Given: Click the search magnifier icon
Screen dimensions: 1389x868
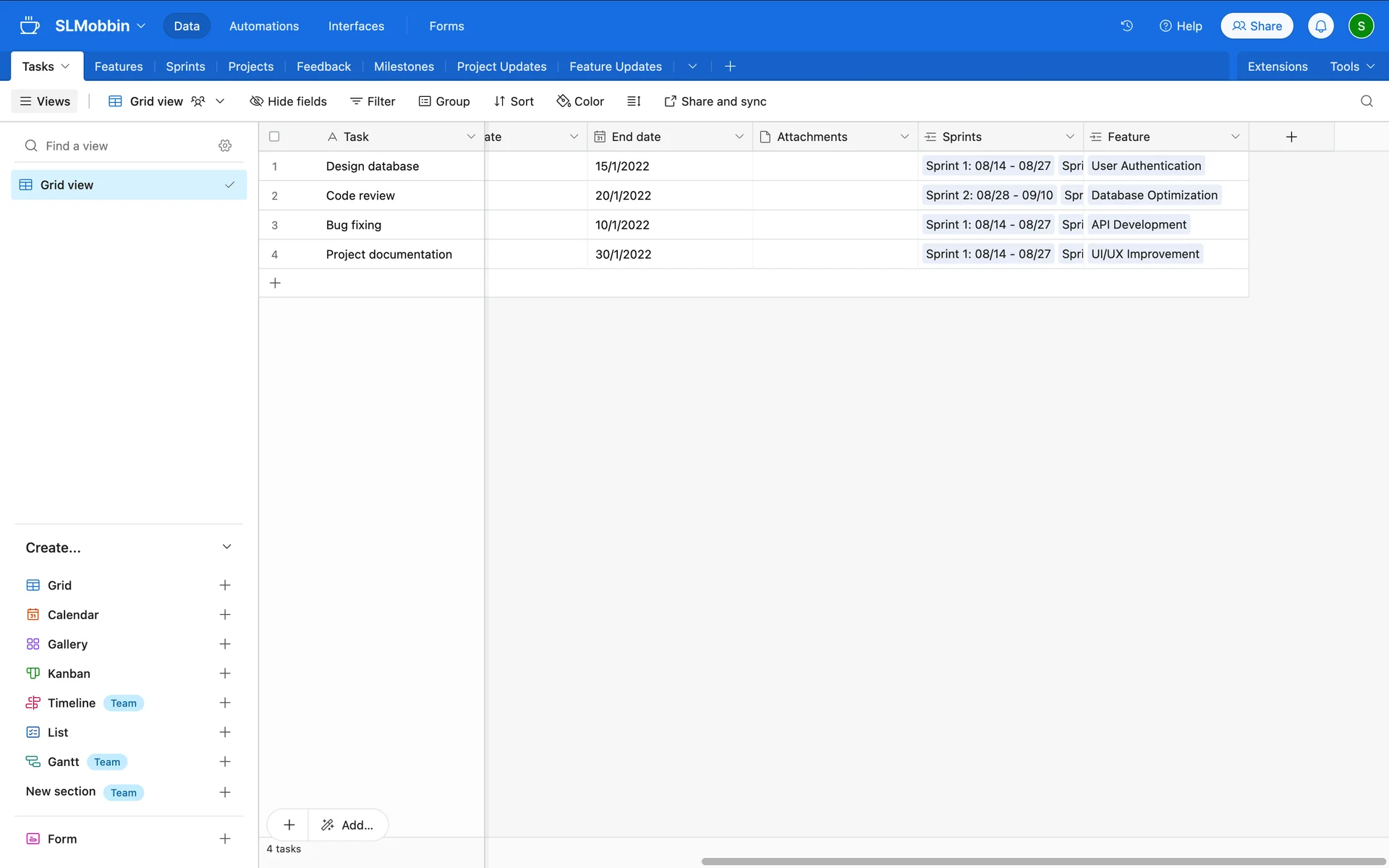Looking at the screenshot, I should pos(1366,101).
